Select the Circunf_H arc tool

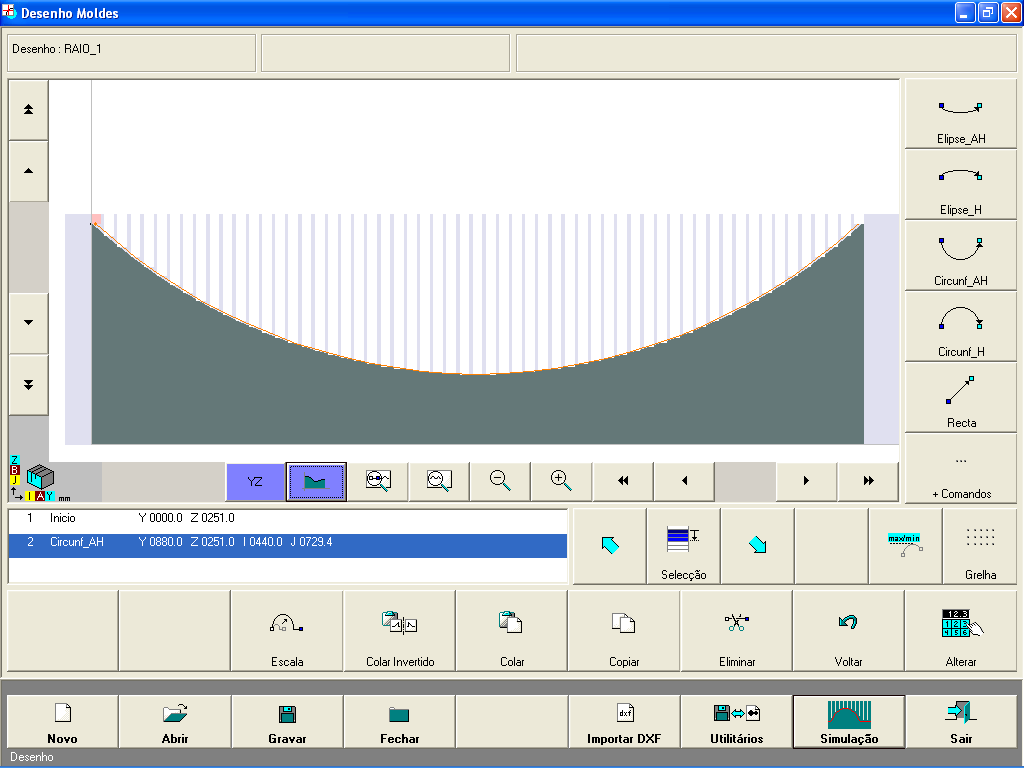(x=960, y=327)
